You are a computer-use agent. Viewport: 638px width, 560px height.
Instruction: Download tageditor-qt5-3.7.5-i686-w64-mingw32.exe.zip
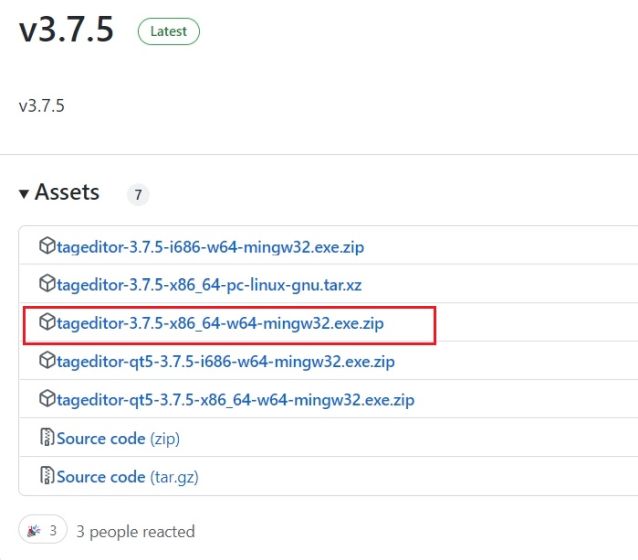pyautogui.click(x=225, y=361)
